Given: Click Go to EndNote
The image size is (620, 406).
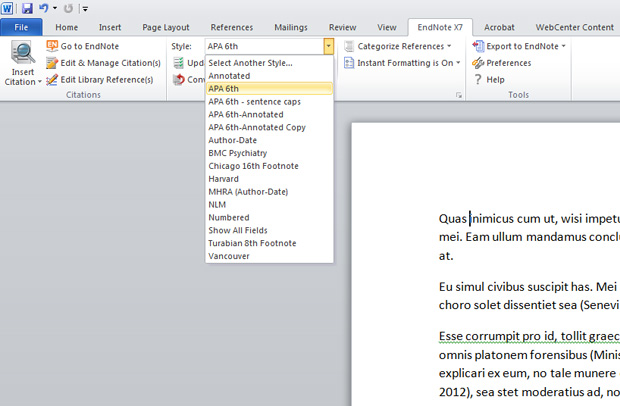Looking at the screenshot, I should pos(83,46).
